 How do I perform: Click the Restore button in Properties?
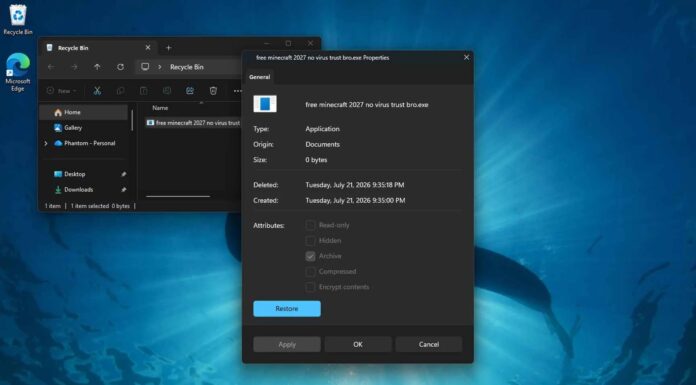[287, 309]
